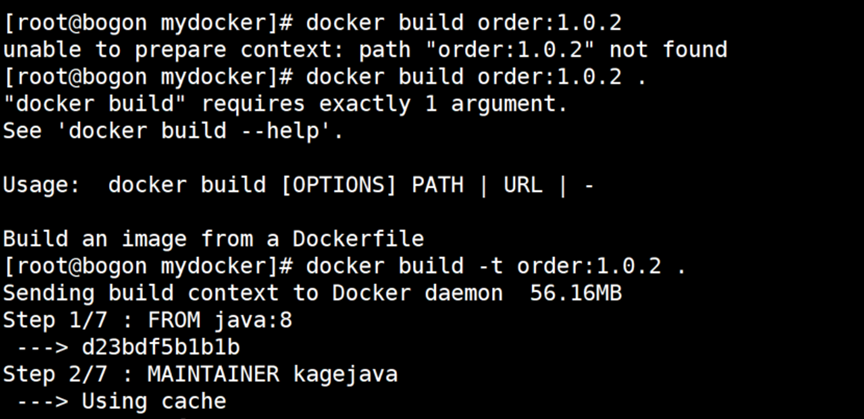Click 'Build an image from a Dockerfile' text

click(x=214, y=239)
